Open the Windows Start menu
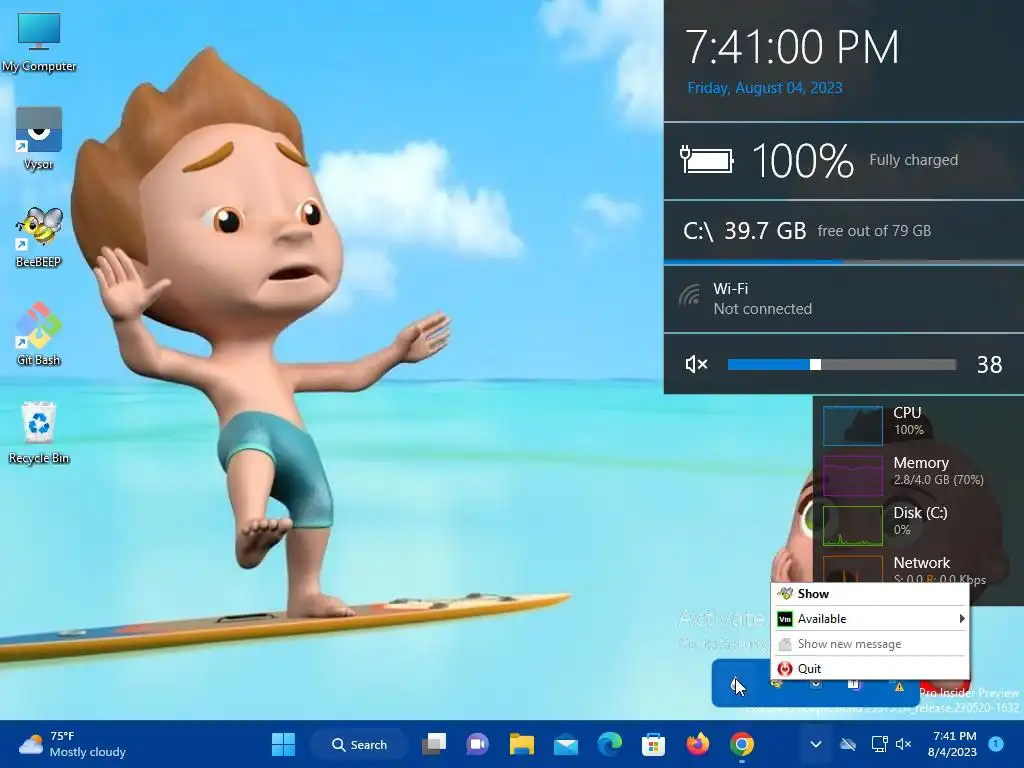This screenshot has height=768, width=1024. tap(283, 744)
